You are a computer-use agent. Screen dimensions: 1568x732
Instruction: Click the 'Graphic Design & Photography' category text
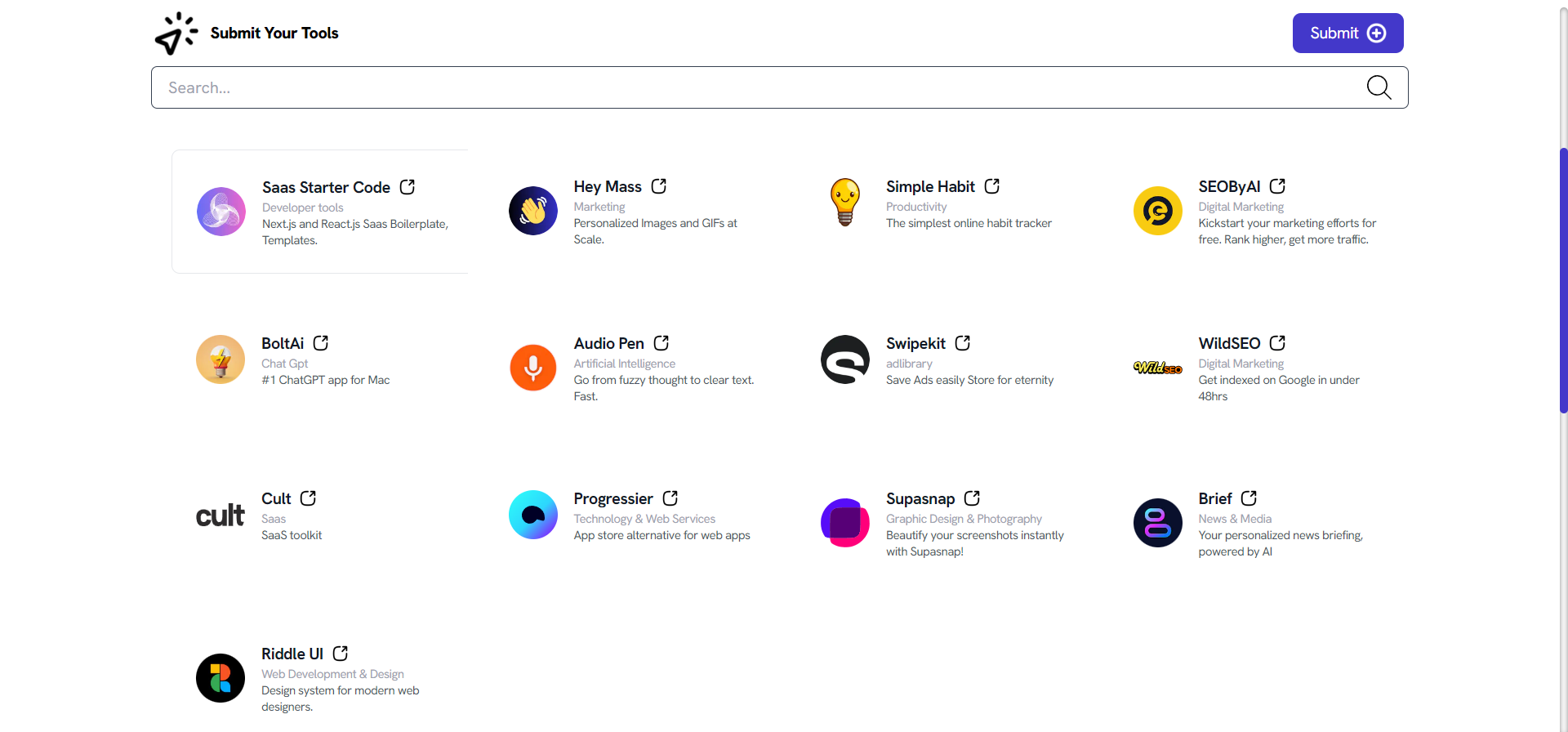tap(964, 519)
